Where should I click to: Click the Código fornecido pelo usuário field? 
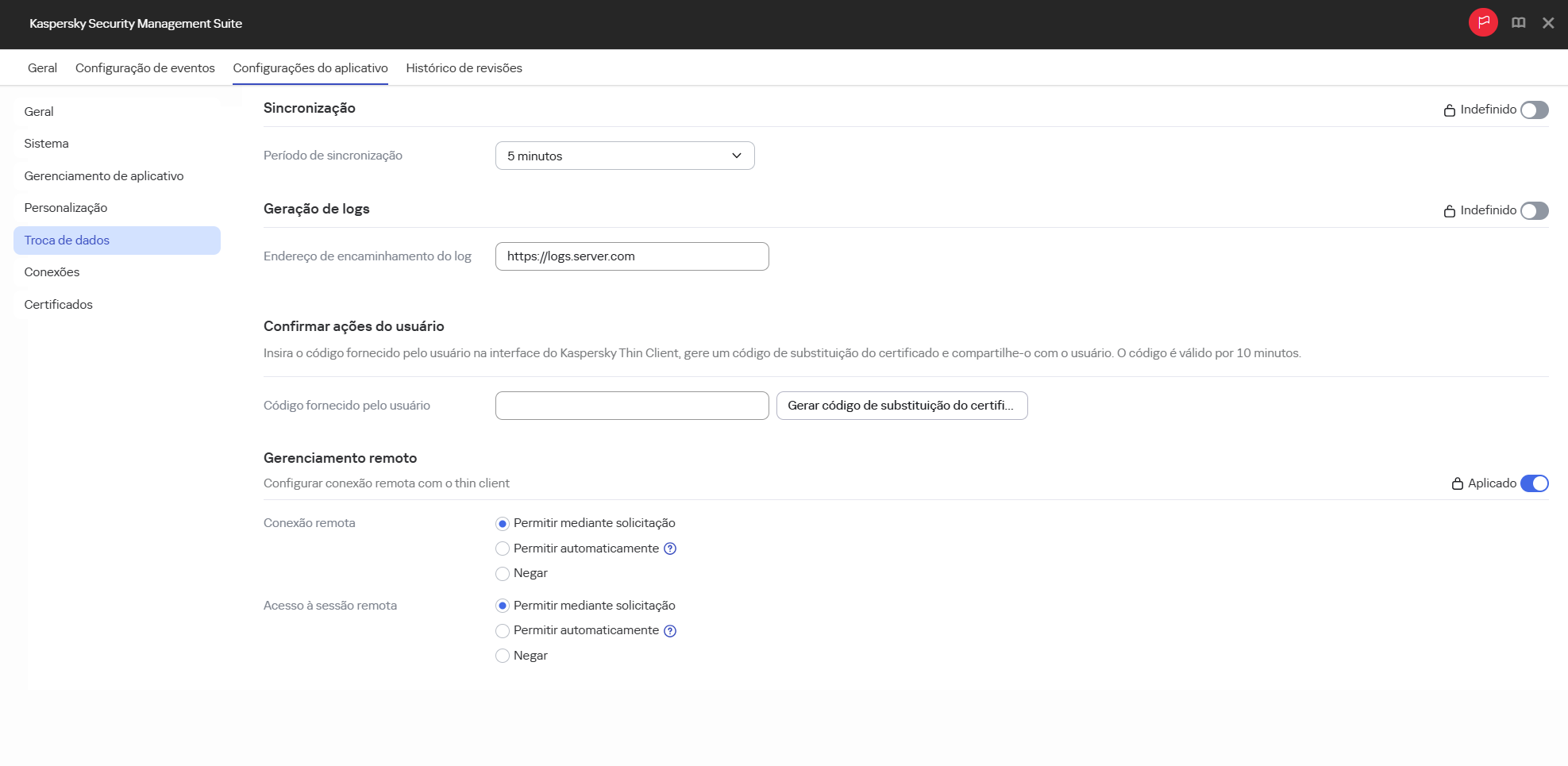tap(631, 405)
